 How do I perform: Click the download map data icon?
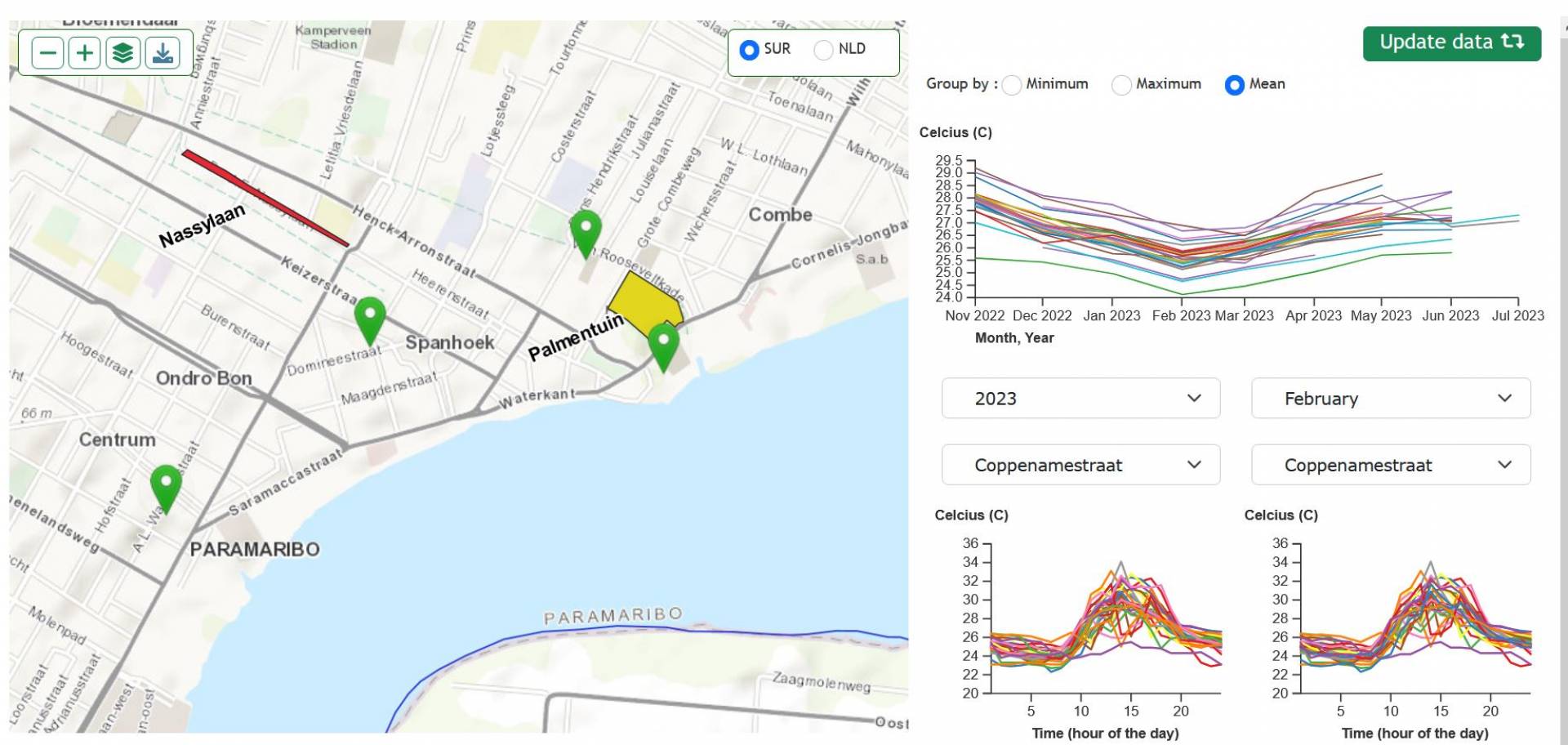(163, 54)
